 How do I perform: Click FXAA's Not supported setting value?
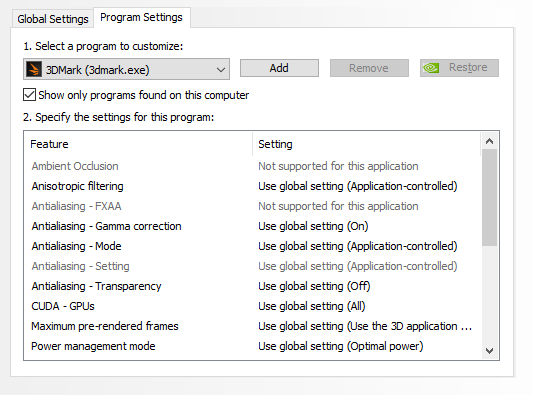[338, 206]
